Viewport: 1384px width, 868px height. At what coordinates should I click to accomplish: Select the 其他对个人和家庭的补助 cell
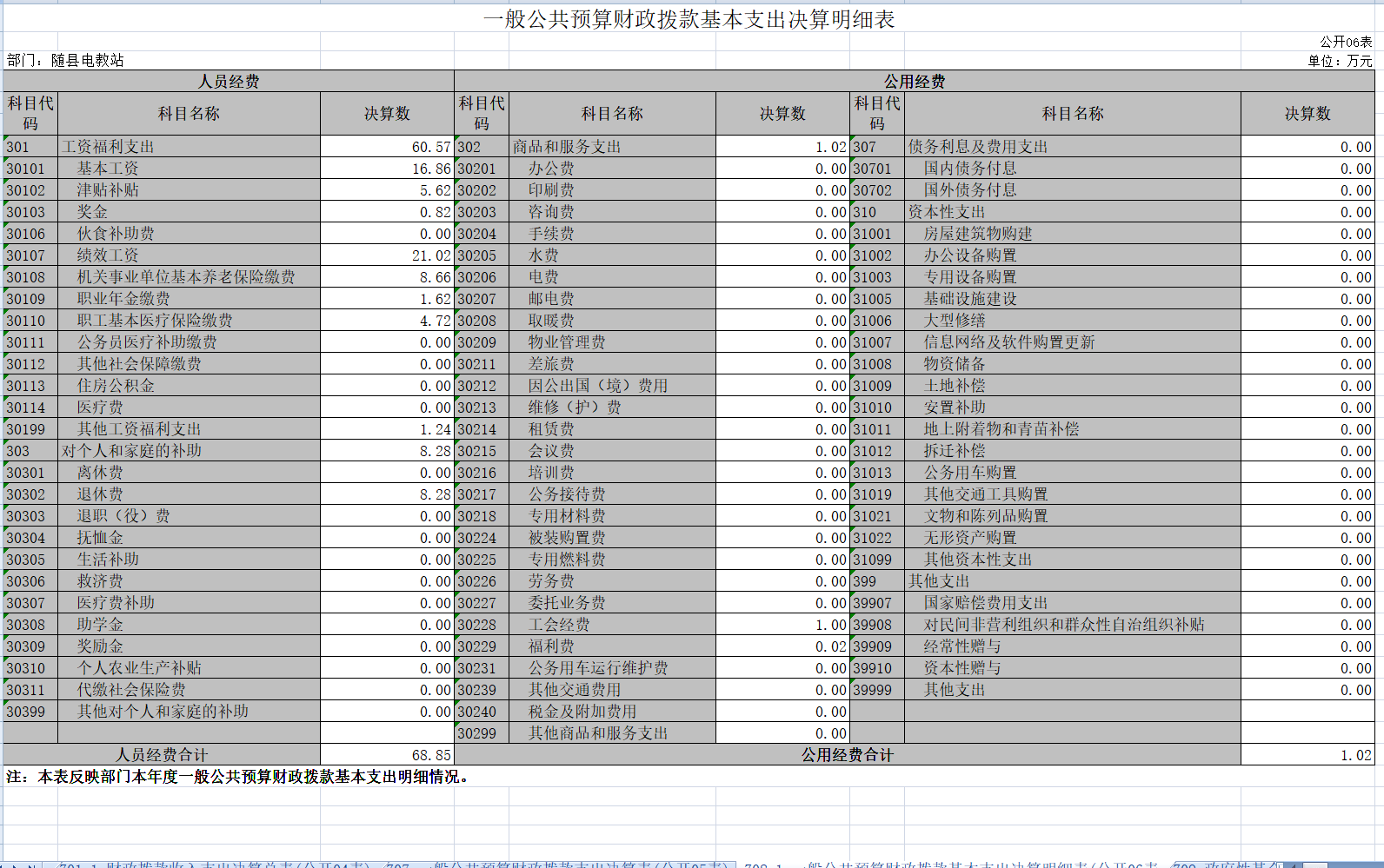[x=189, y=712]
